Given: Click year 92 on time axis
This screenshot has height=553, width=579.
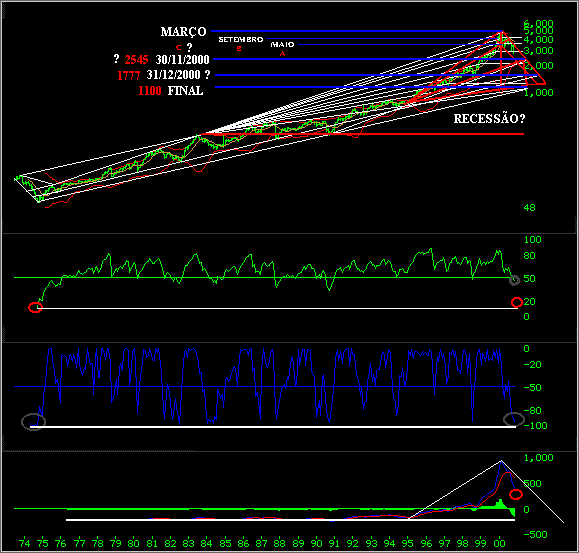Looking at the screenshot, I should (x=353, y=543).
